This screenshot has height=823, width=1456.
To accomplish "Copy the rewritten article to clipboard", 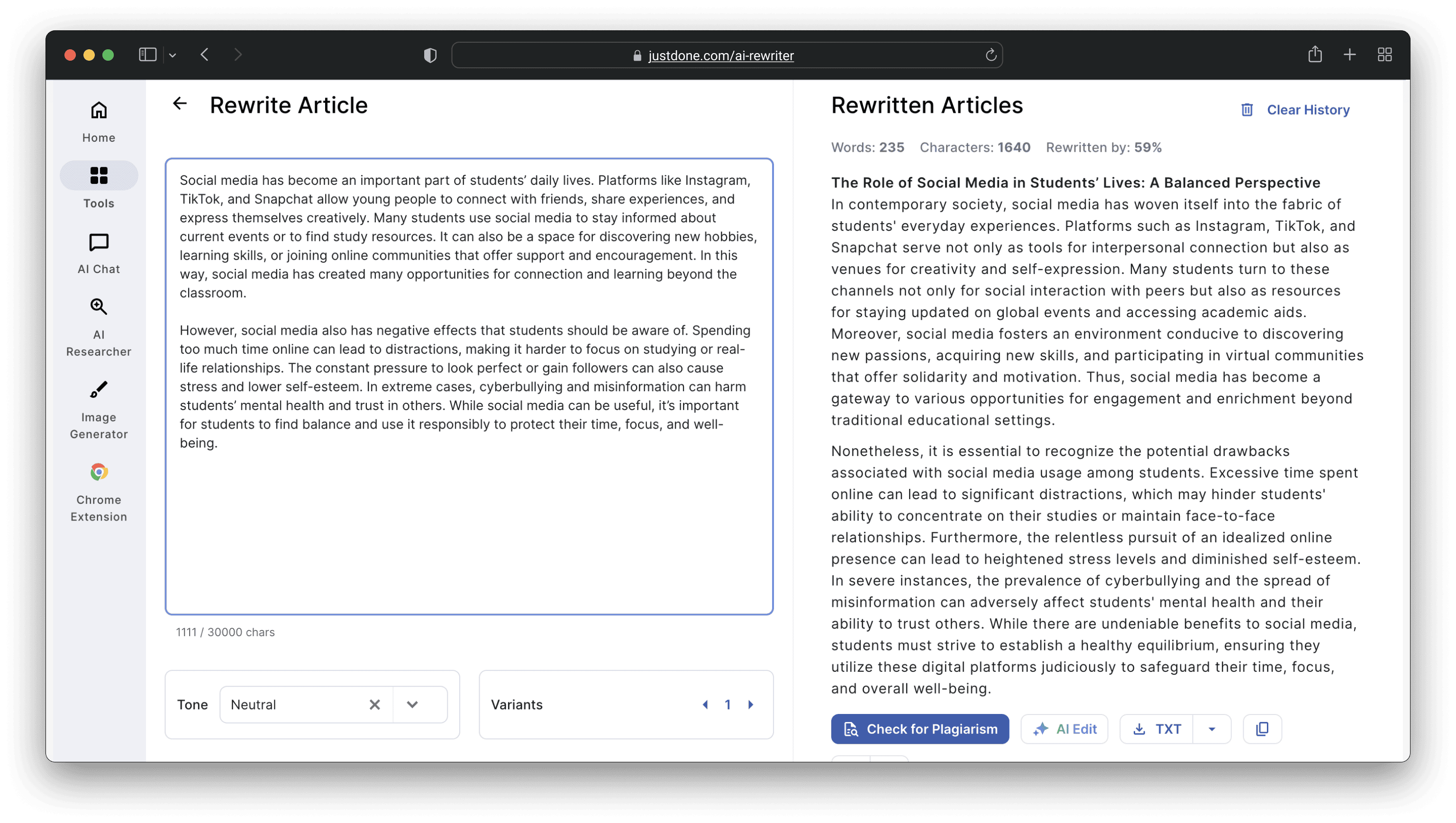I will click(x=1262, y=729).
